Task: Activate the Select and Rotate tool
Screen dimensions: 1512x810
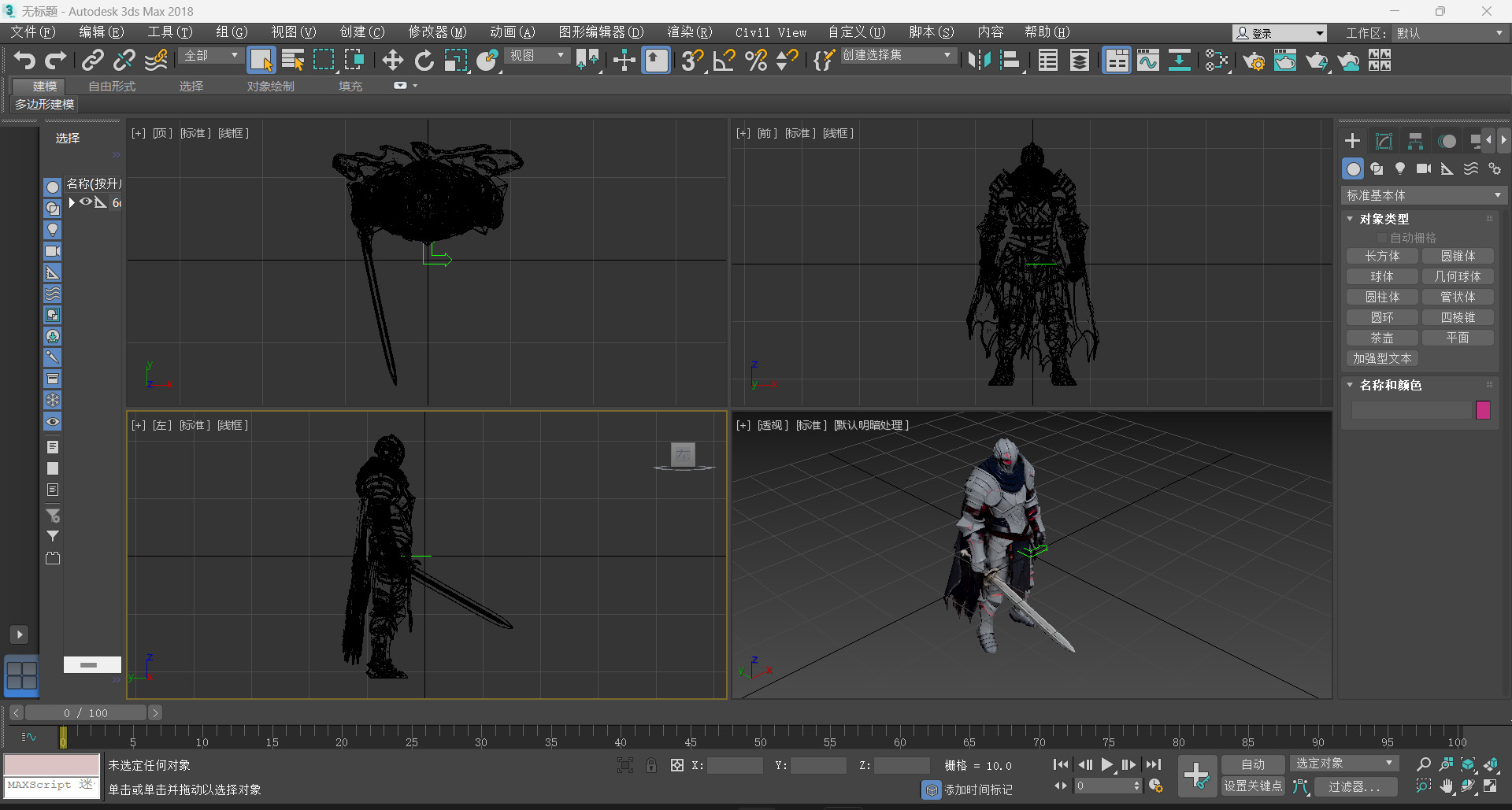Action: point(424,60)
